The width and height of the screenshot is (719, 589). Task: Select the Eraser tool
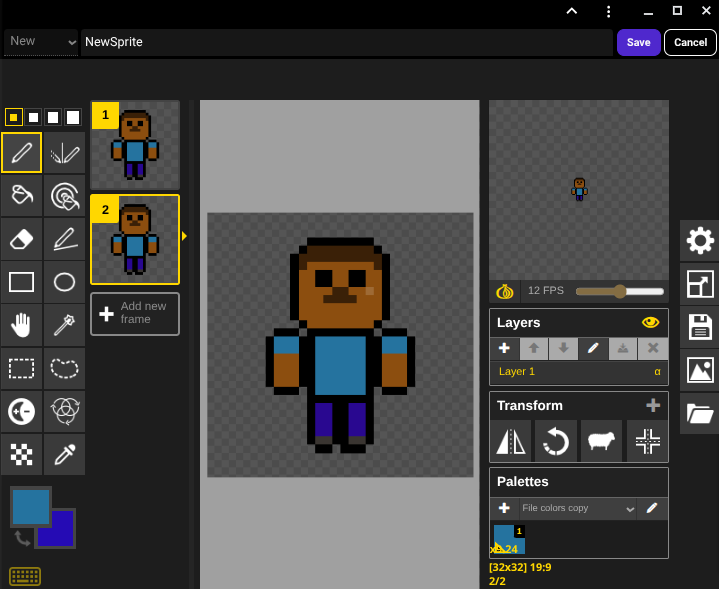[21, 239]
